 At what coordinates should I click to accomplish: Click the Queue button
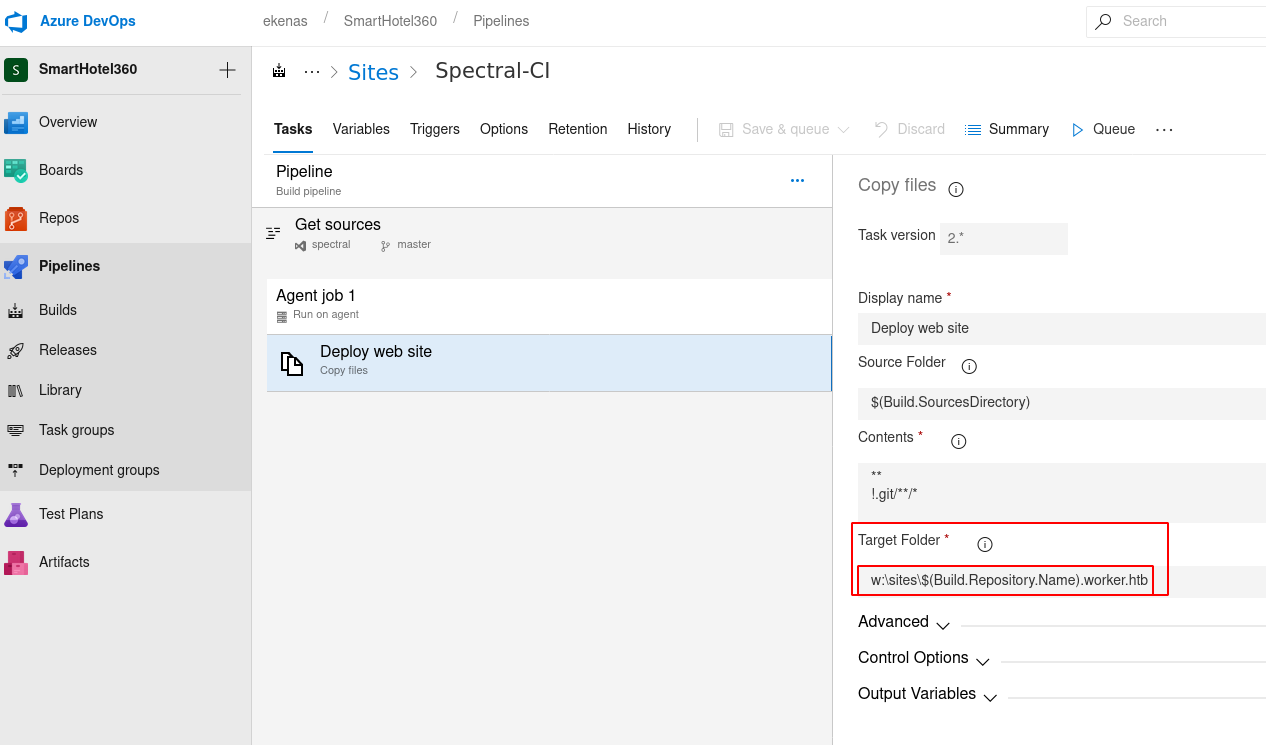click(x=1103, y=129)
